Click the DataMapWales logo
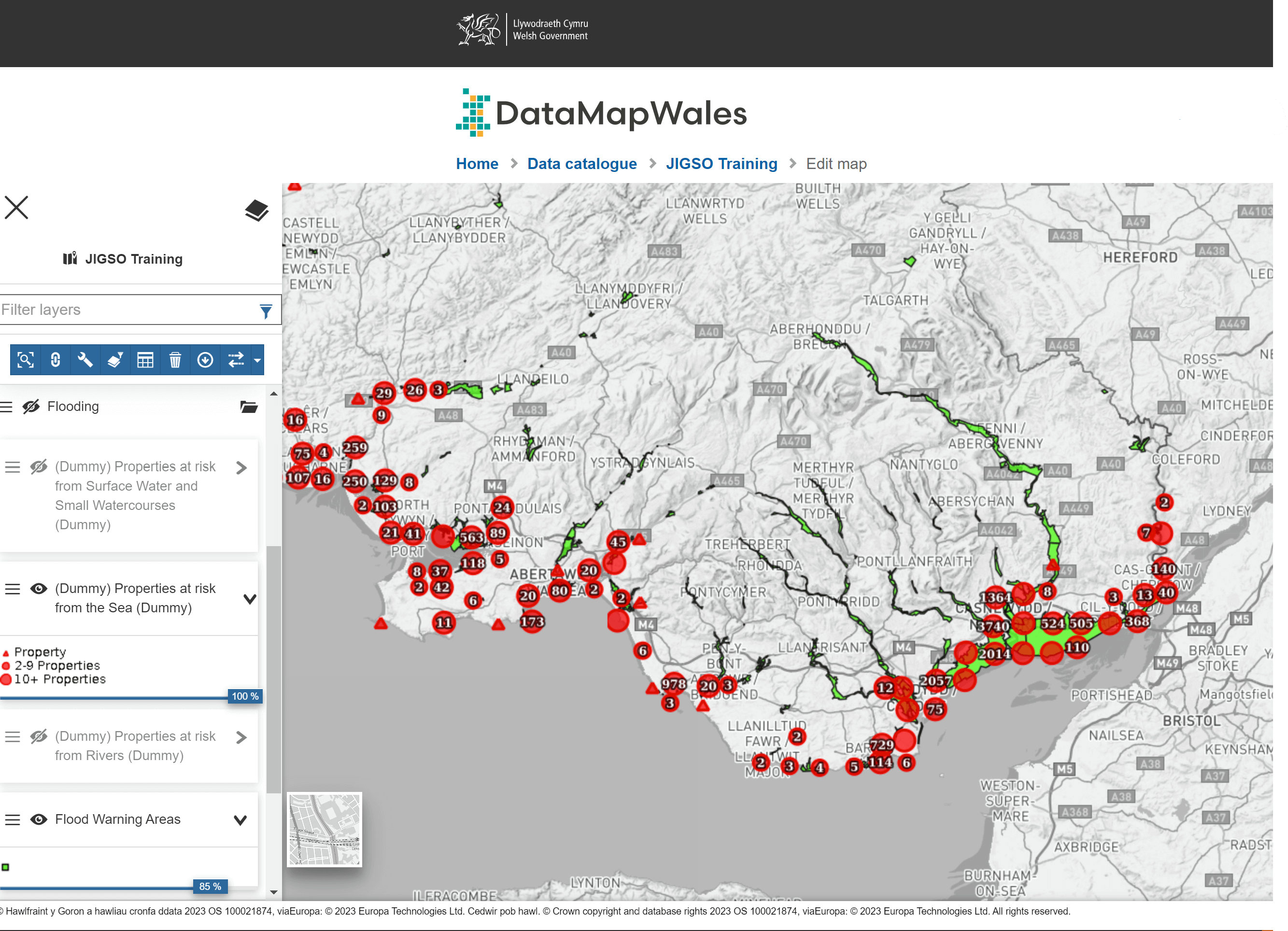This screenshot has width=1288, height=931. pos(601,113)
